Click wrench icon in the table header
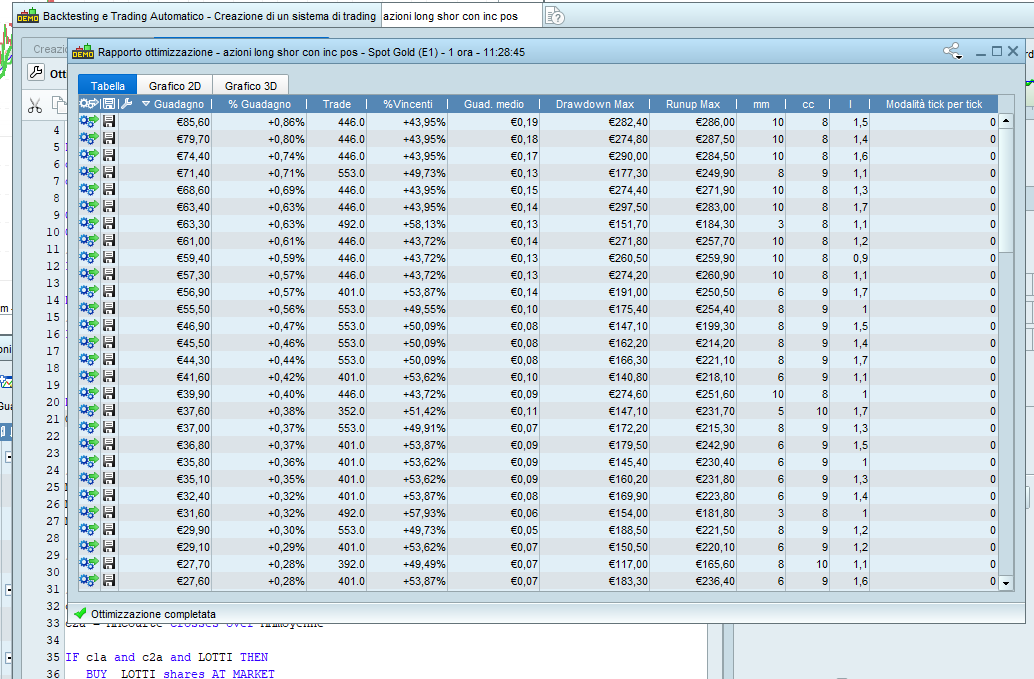The width and height of the screenshot is (1034, 679). [x=126, y=104]
